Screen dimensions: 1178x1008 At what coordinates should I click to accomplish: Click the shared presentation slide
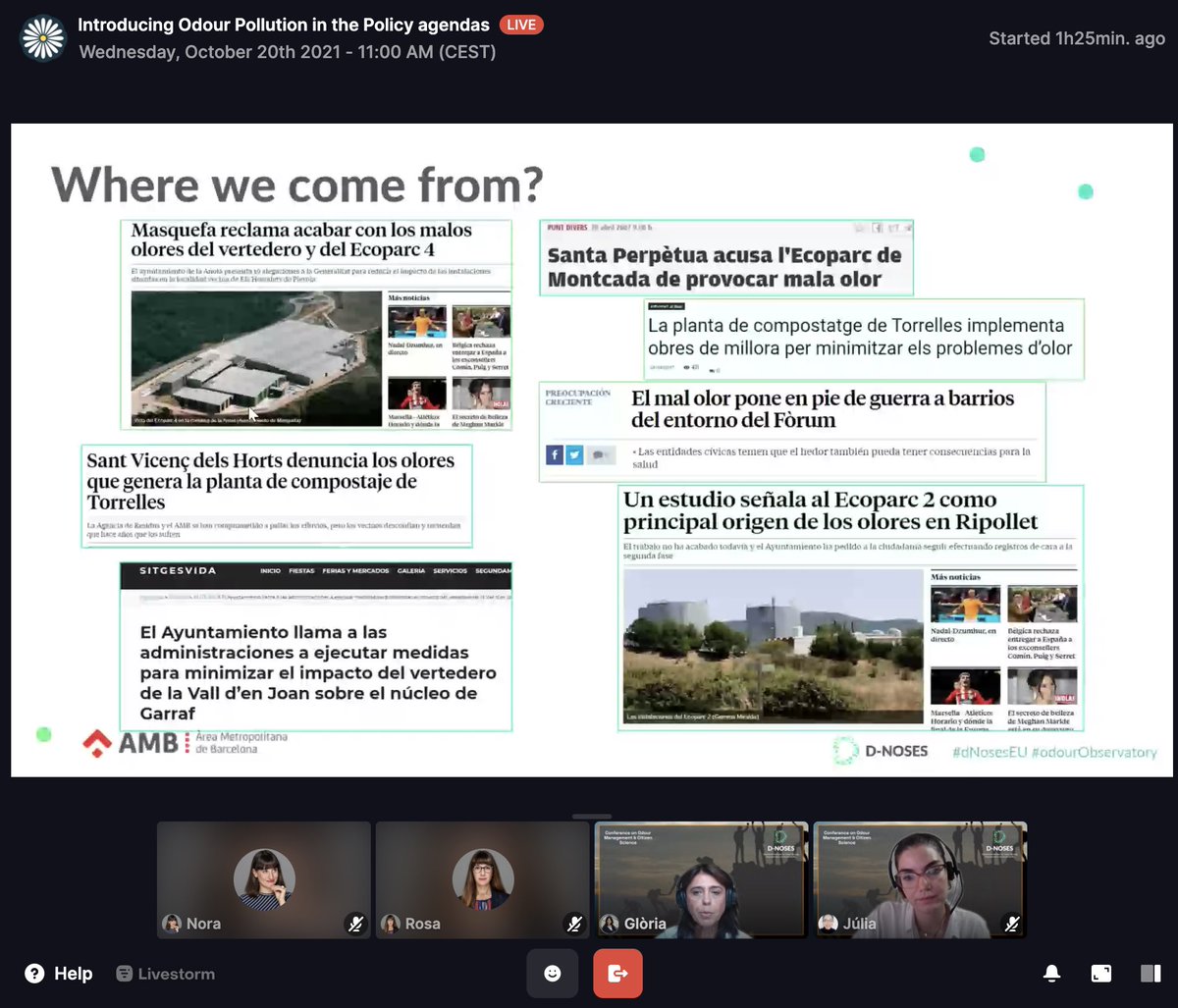[592, 451]
